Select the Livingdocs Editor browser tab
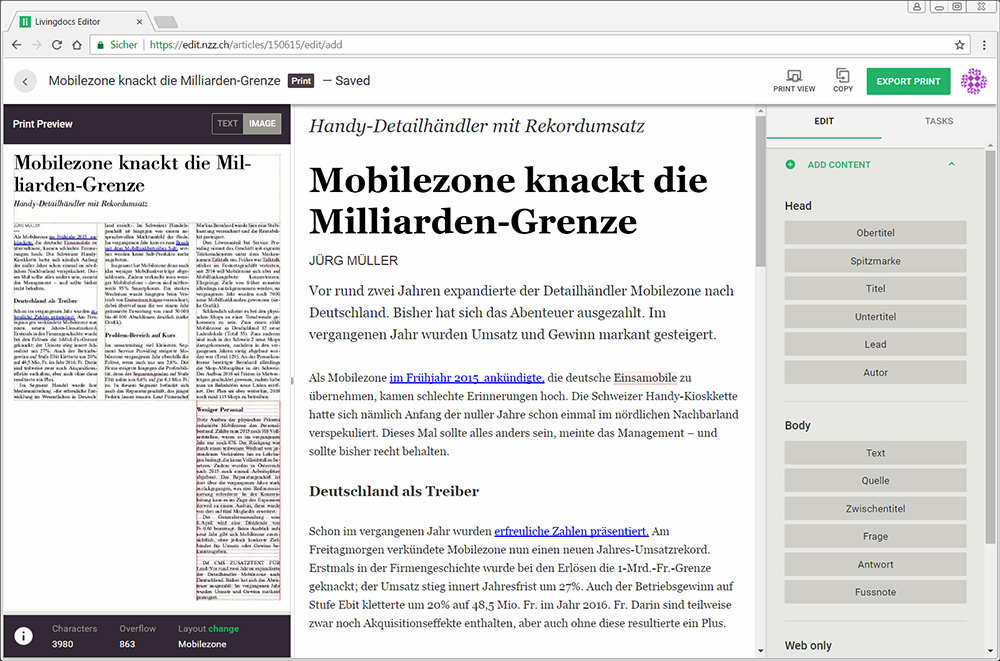The height and width of the screenshot is (661, 1000). coord(78,22)
